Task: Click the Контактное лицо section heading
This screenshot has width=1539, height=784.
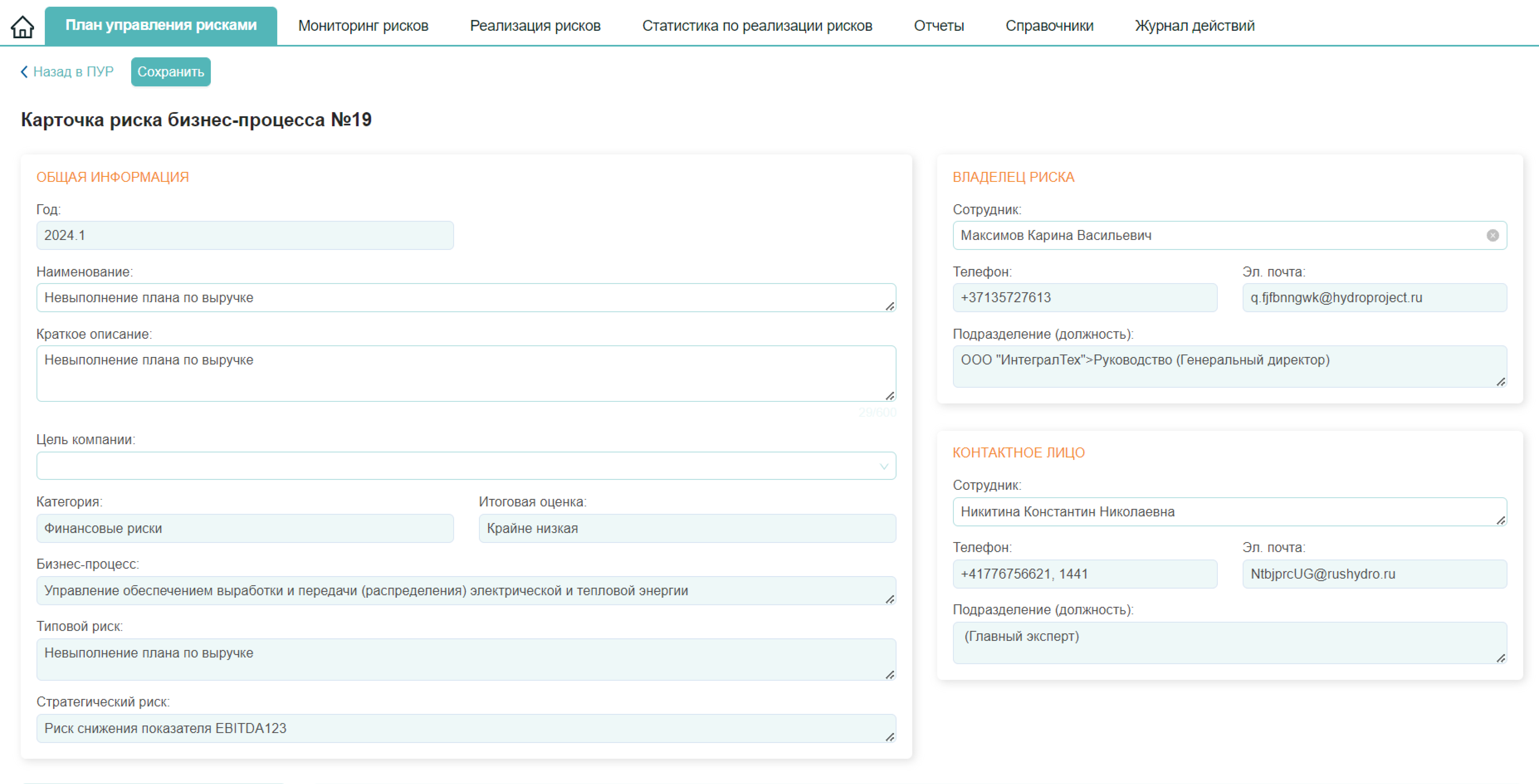Action: 1019,452
